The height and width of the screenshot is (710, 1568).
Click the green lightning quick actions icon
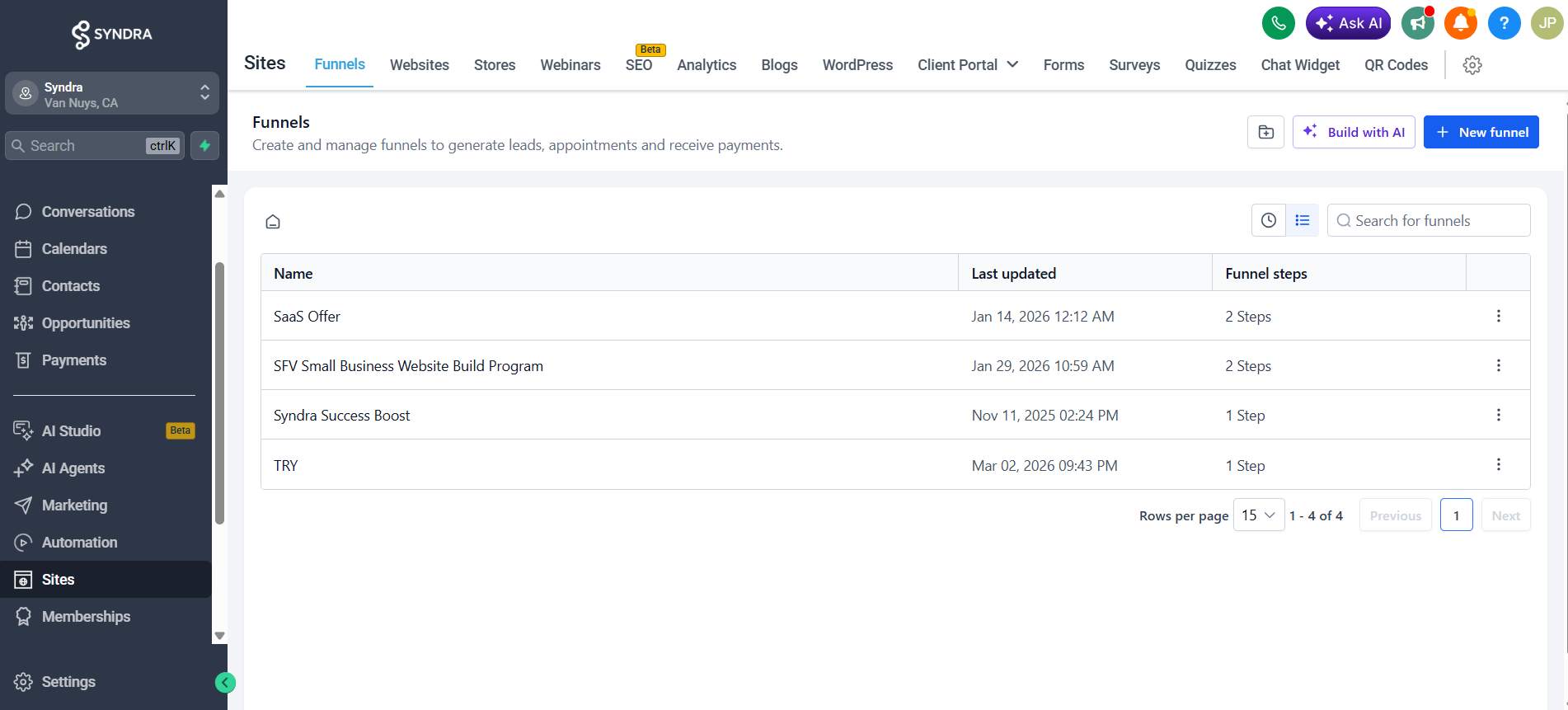click(x=204, y=146)
